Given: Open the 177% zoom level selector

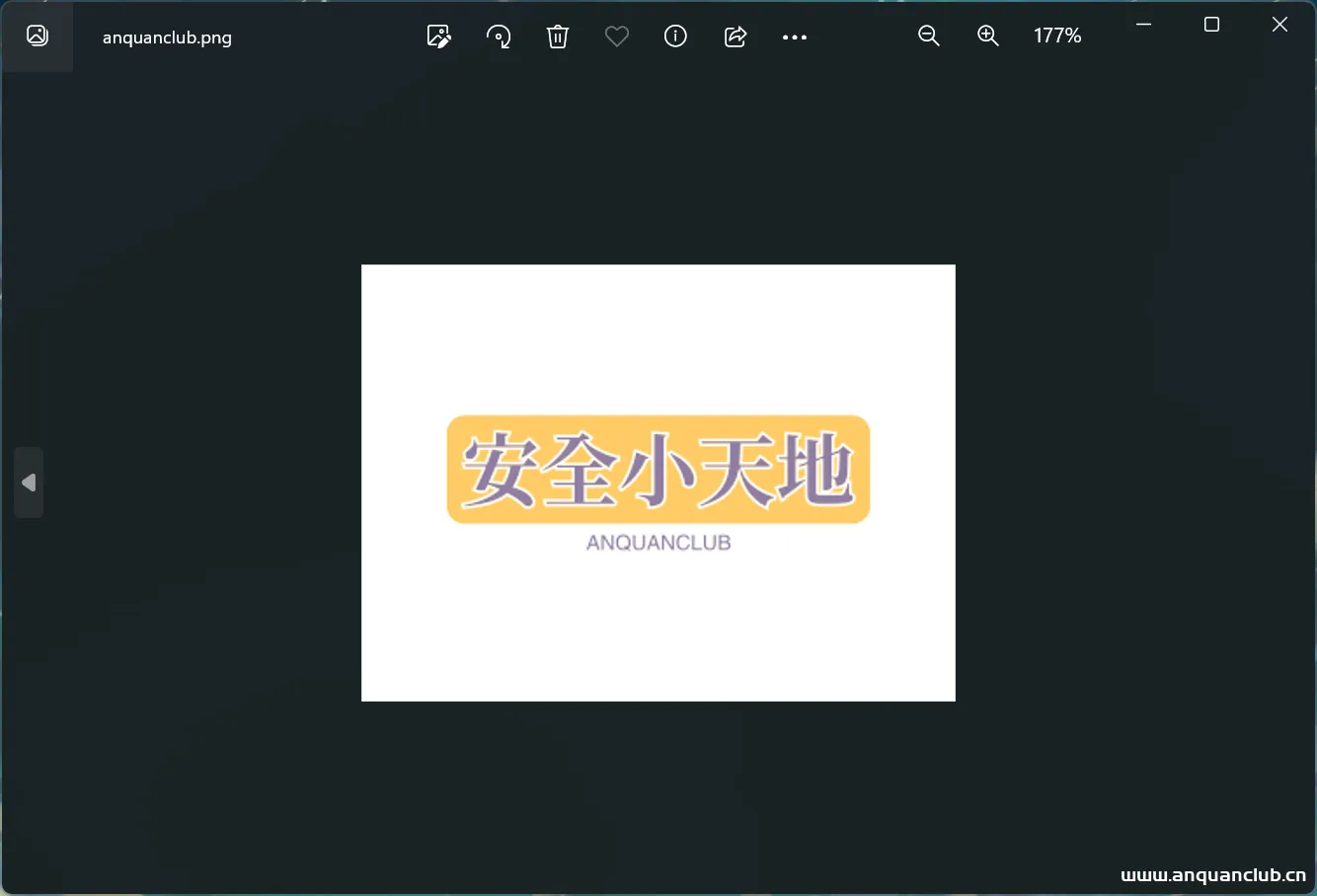Looking at the screenshot, I should 1057,36.
